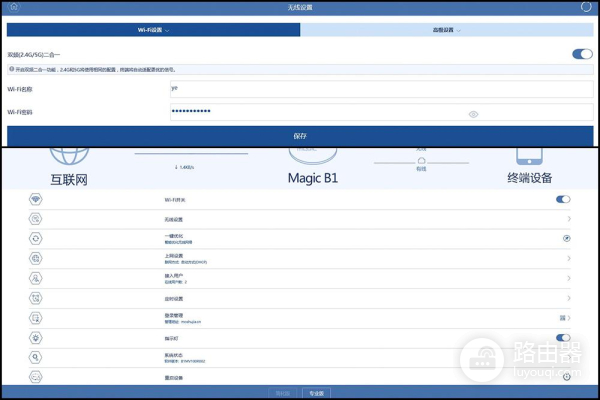This screenshot has height=400, width=600.
Task: Disable the dual-band 2.4G/5G combined toggle
Action: (x=581, y=54)
